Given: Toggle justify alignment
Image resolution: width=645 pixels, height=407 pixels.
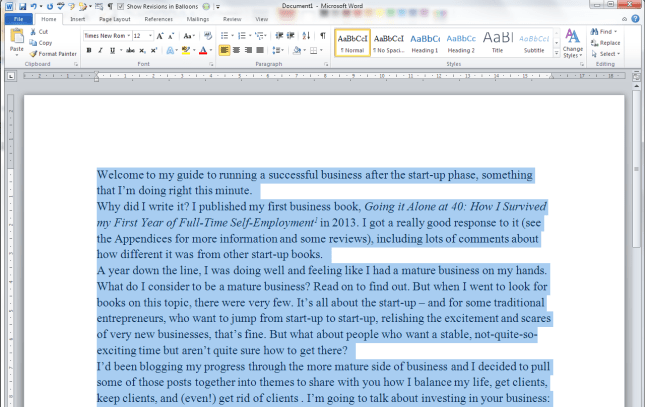Looking at the screenshot, I should tap(260, 51).
